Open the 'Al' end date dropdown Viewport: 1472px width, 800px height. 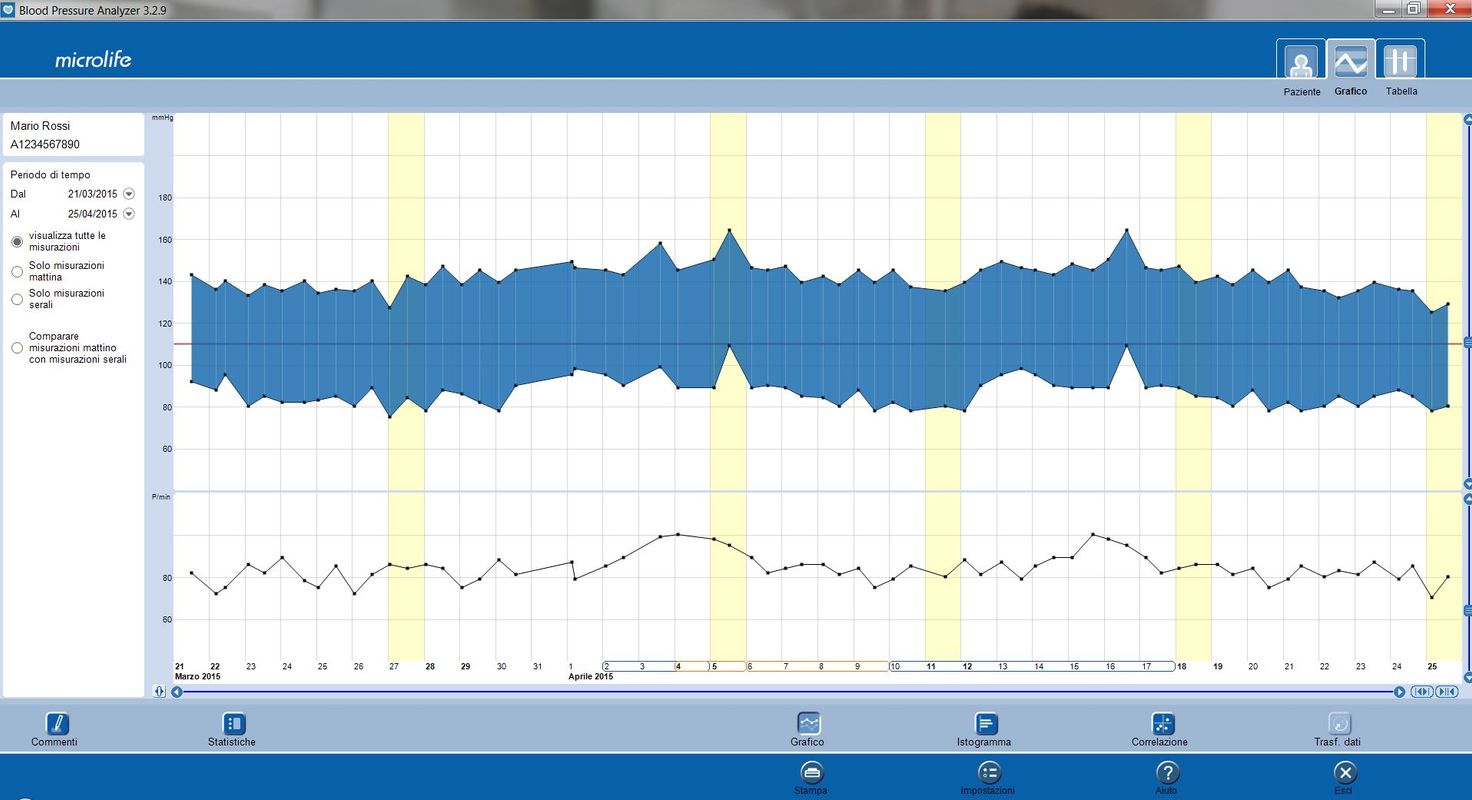[x=128, y=214]
